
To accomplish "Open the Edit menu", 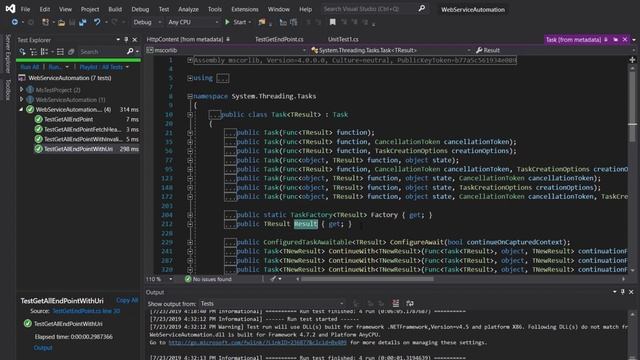I will click(x=45, y=9).
